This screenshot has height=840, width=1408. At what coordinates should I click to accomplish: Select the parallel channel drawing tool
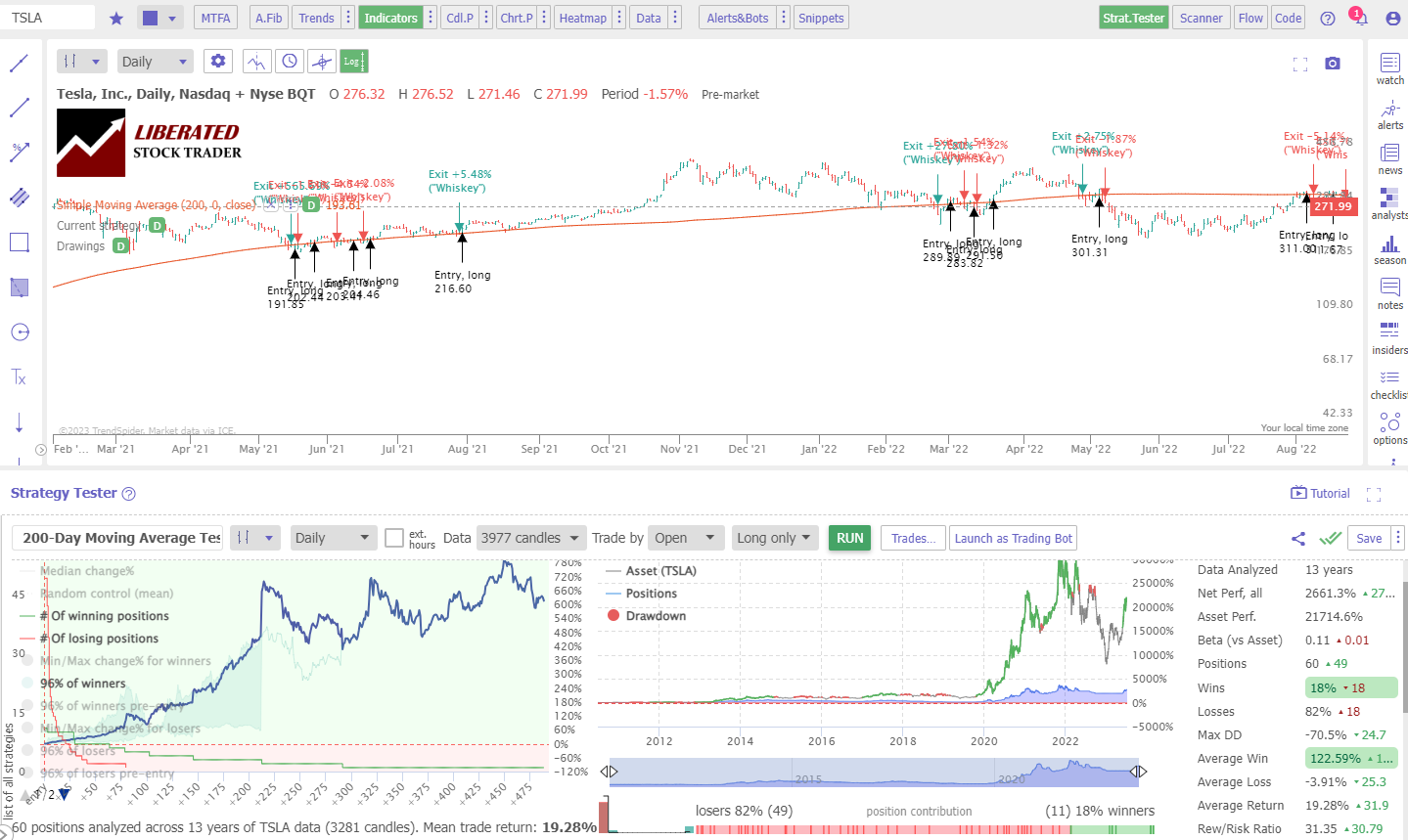click(20, 198)
